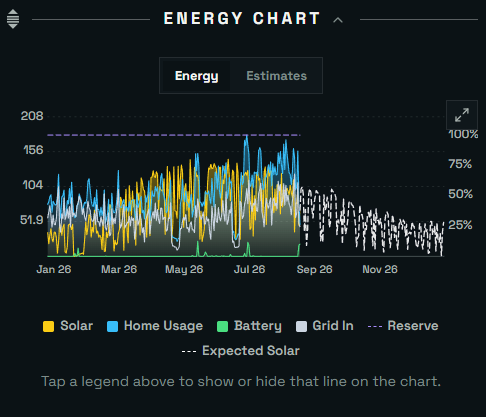Screen dimensions: 486x417
Task: Click the 50% right-axis label
Action: (x=460, y=194)
